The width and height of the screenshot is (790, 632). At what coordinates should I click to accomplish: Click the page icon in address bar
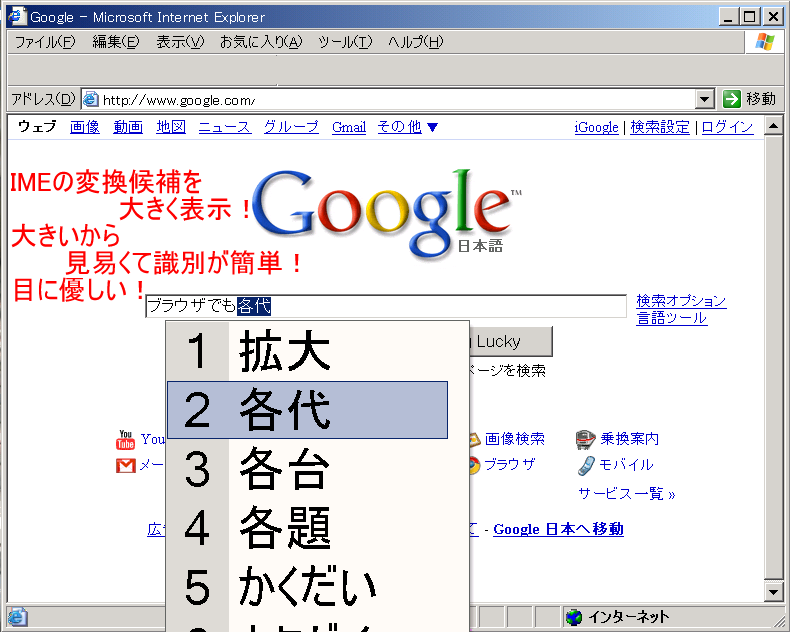[x=91, y=99]
